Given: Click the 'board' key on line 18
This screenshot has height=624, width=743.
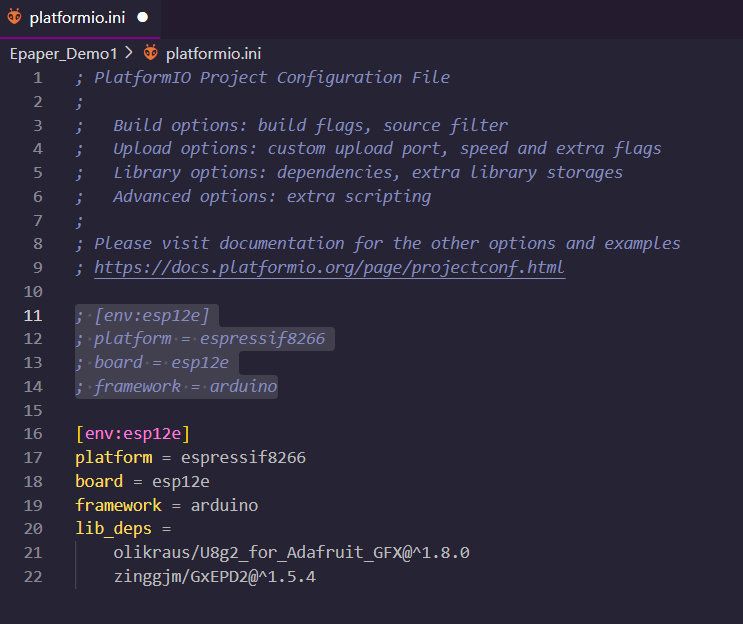Looking at the screenshot, I should tap(99, 481).
